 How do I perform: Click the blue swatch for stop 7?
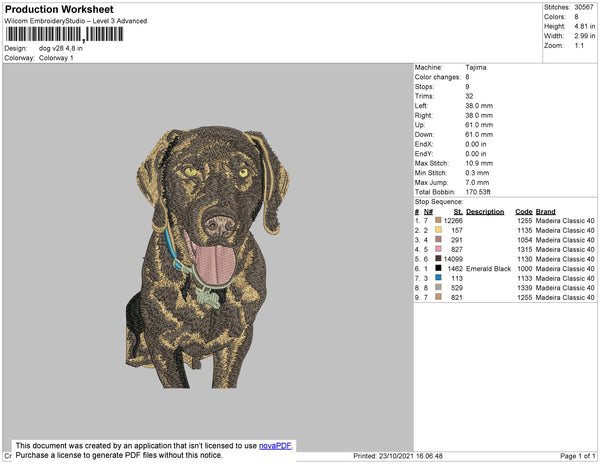(x=438, y=278)
